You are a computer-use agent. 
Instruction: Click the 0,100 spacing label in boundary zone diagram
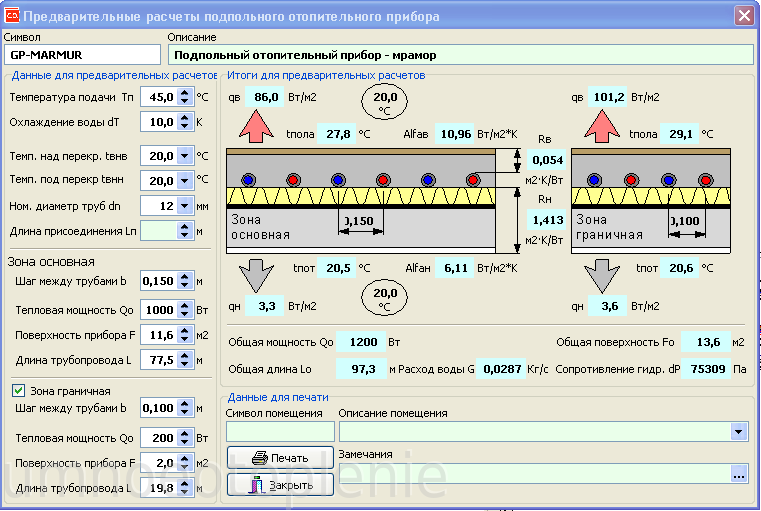click(x=685, y=221)
